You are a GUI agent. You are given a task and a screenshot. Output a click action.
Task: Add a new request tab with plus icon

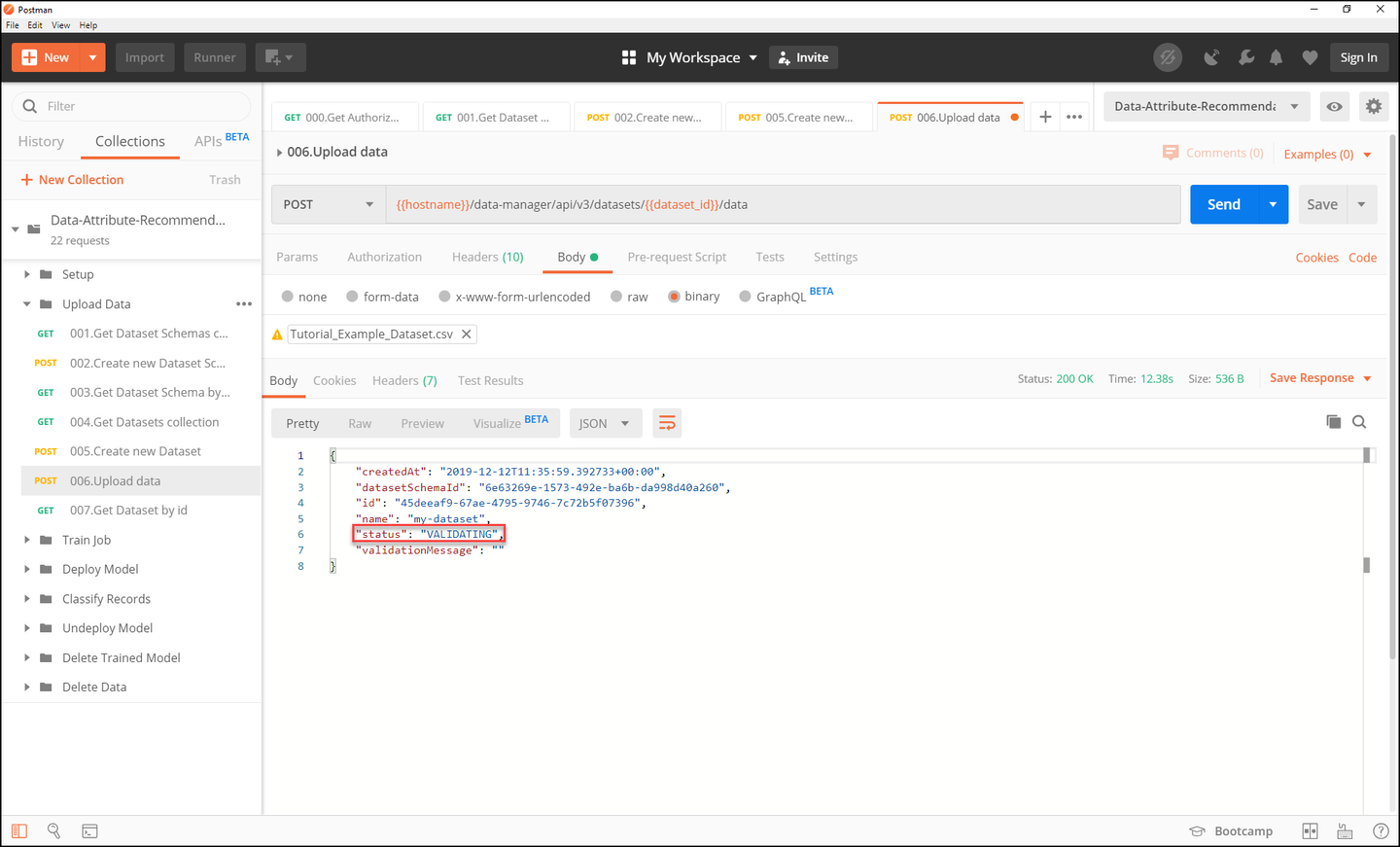click(1045, 117)
